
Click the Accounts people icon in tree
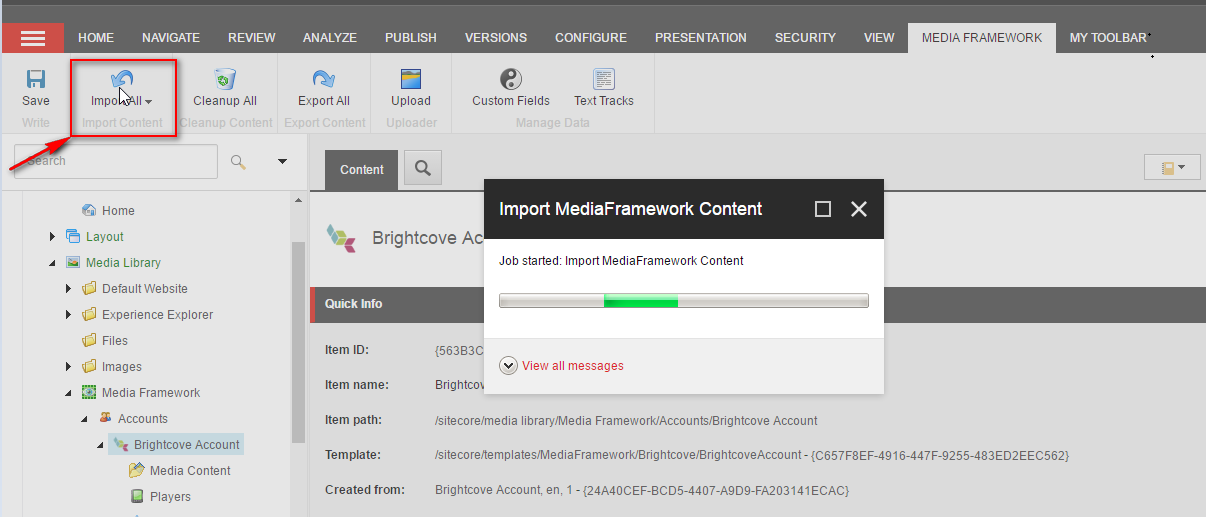click(105, 419)
